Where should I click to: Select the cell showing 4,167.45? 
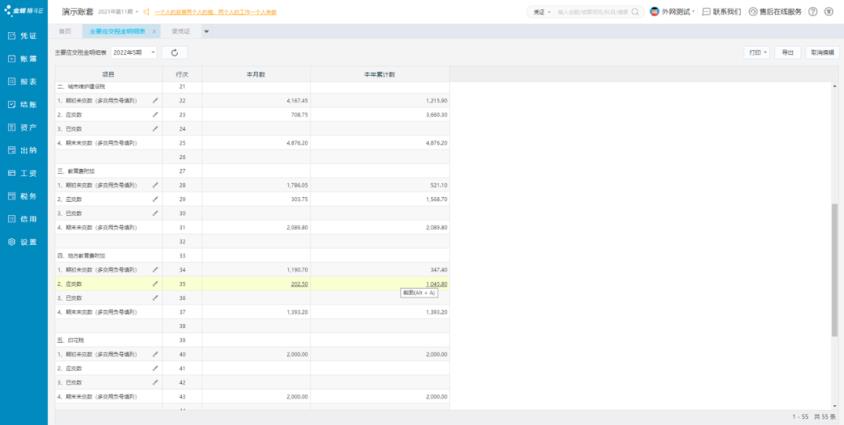(256, 101)
